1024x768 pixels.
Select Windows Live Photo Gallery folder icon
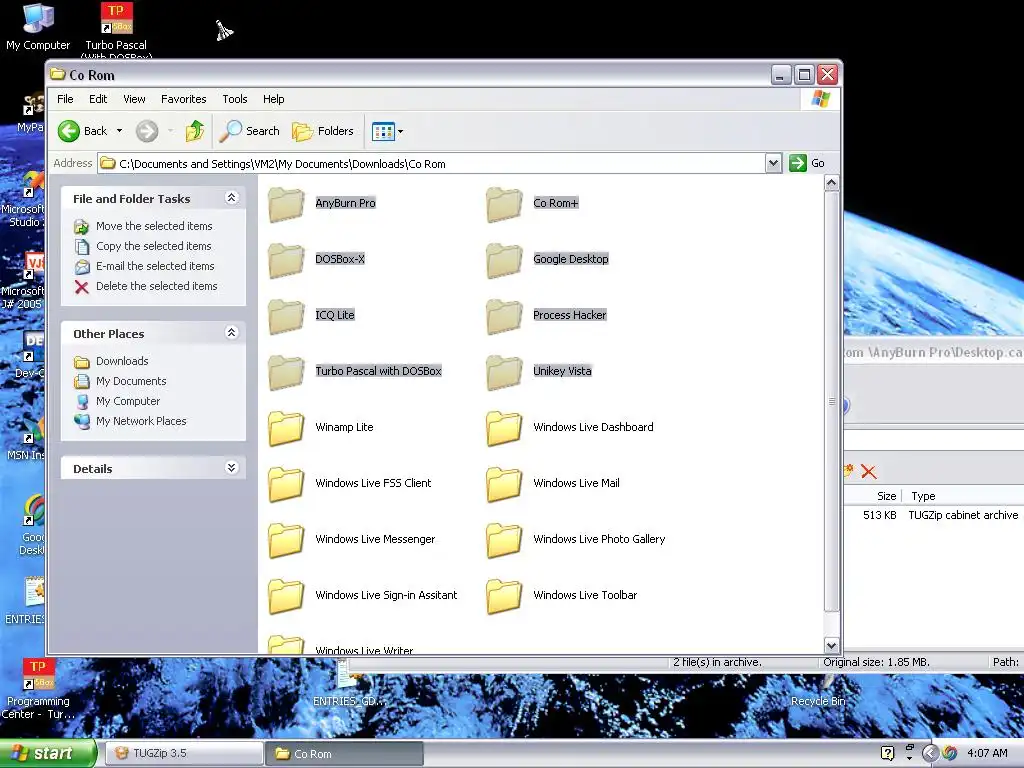(x=504, y=540)
